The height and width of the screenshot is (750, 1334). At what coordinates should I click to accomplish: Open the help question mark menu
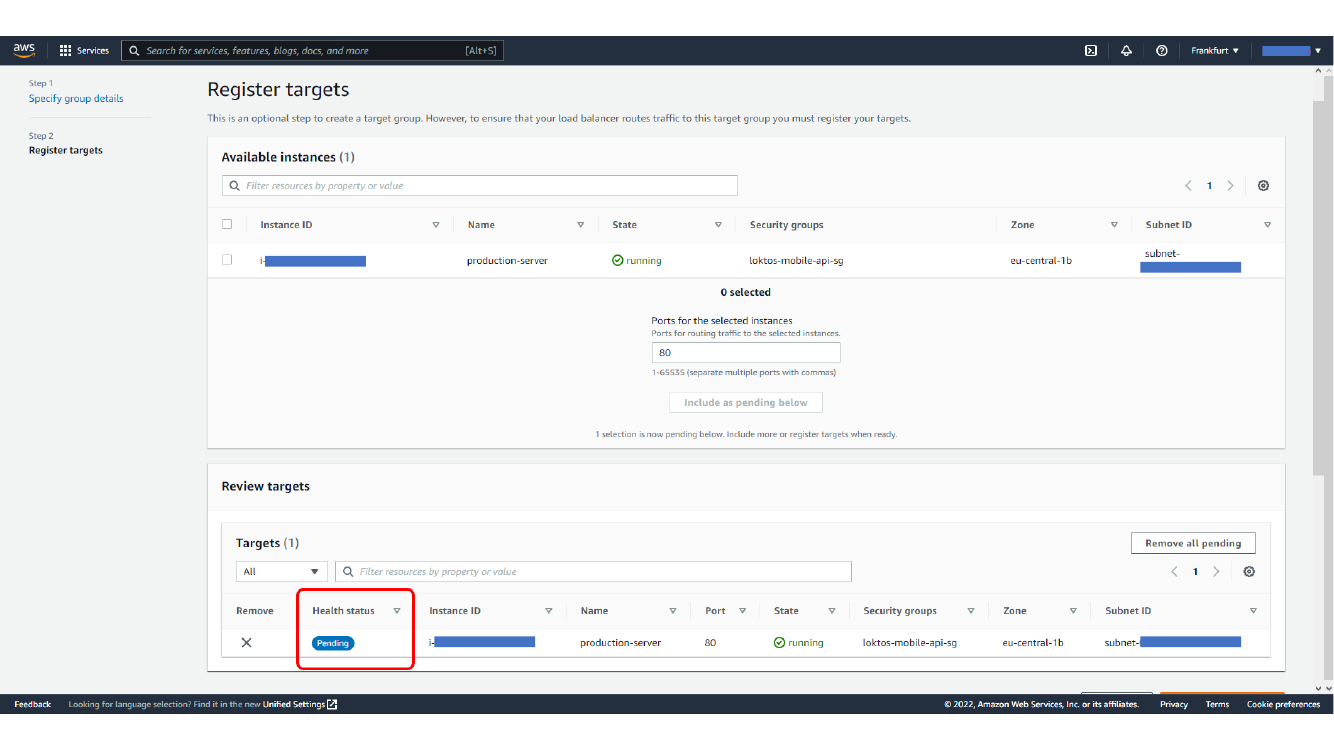(1161, 50)
